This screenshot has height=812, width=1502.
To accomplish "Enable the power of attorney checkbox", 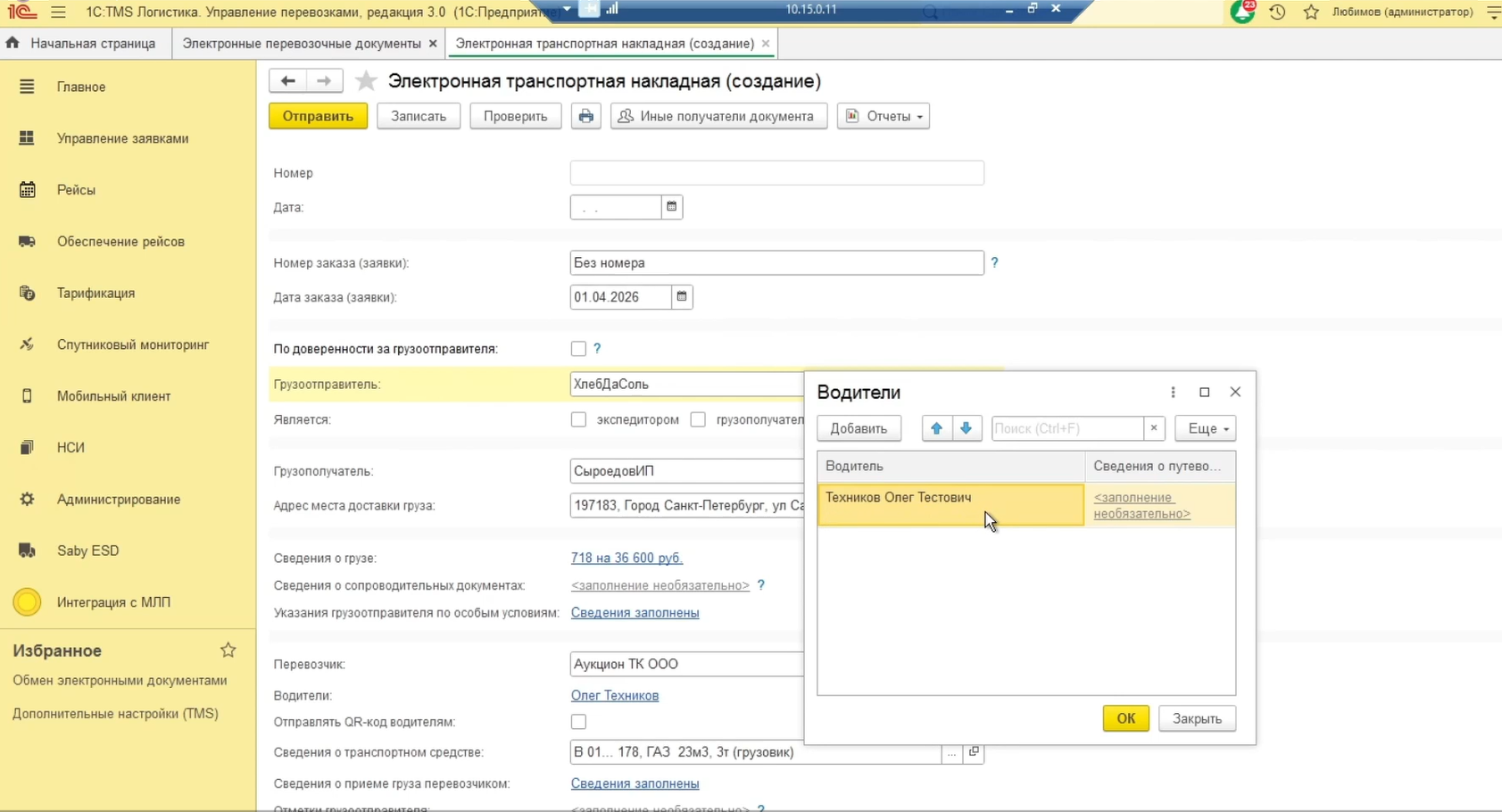I will pyautogui.click(x=578, y=349).
